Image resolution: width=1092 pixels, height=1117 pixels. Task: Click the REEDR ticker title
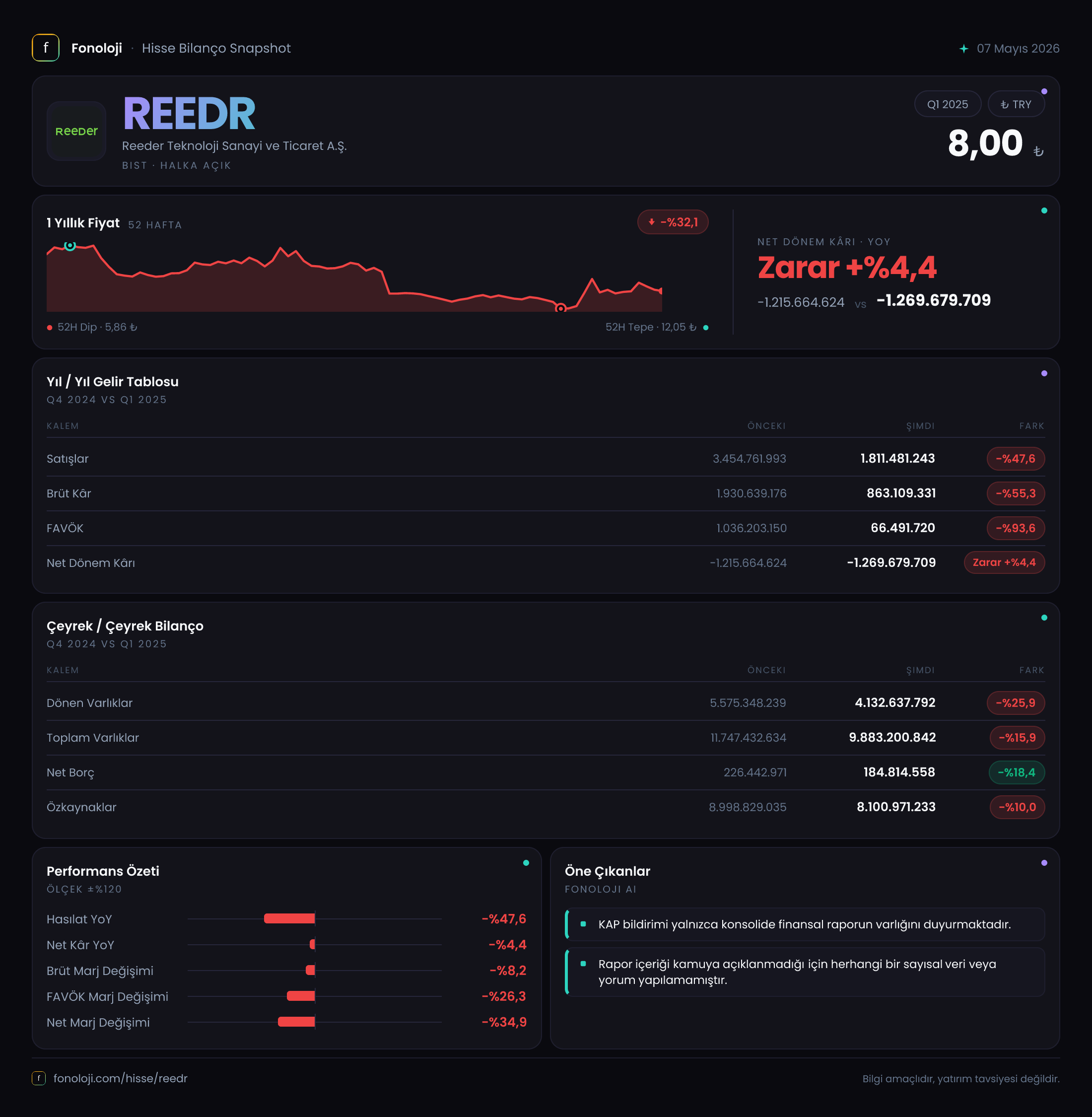[x=189, y=114]
